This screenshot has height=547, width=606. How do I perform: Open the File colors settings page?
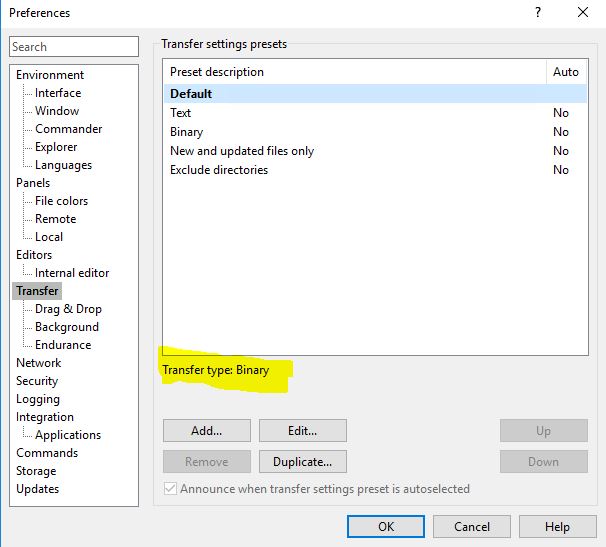pyautogui.click(x=61, y=201)
